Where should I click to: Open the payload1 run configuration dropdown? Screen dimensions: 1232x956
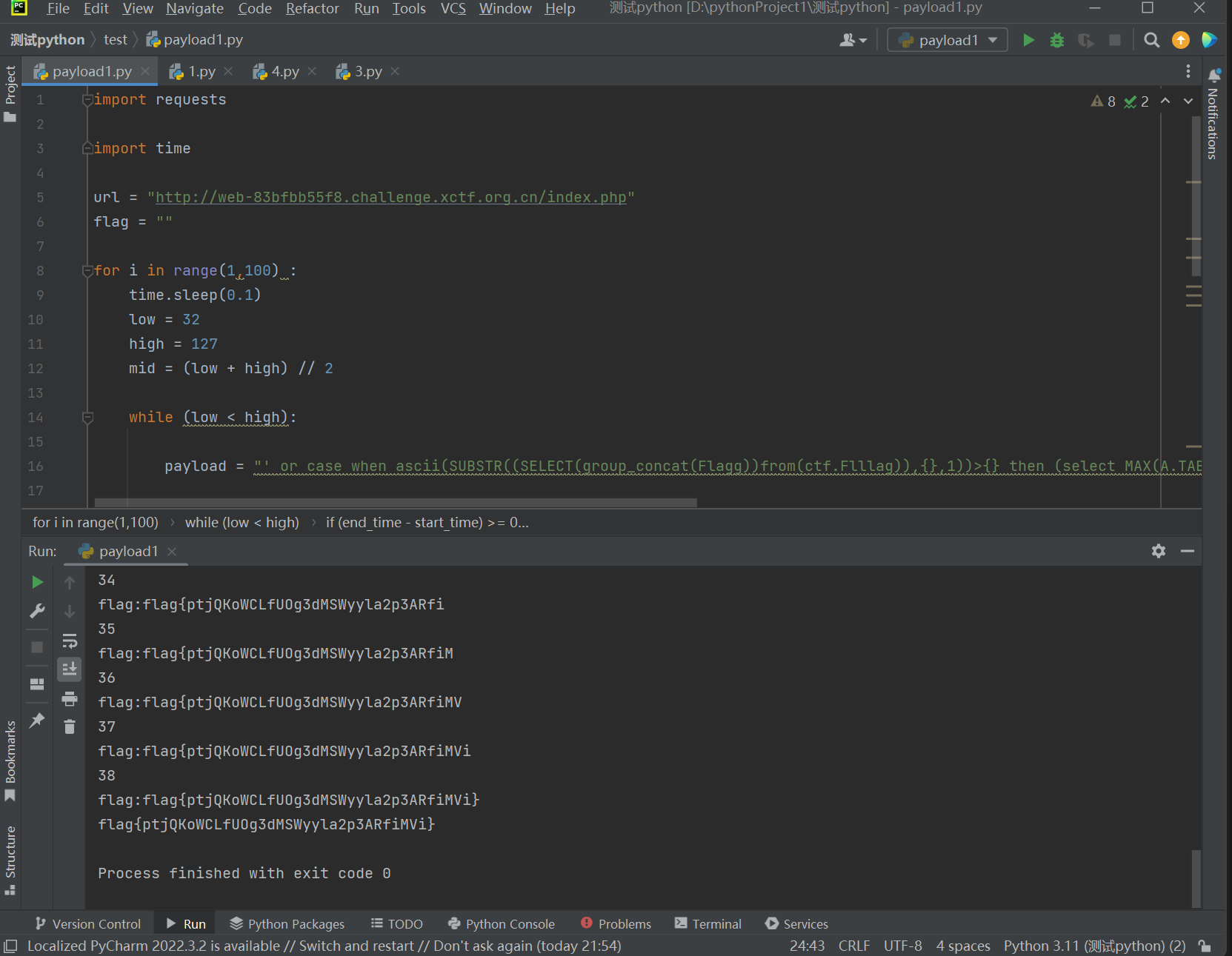point(948,40)
